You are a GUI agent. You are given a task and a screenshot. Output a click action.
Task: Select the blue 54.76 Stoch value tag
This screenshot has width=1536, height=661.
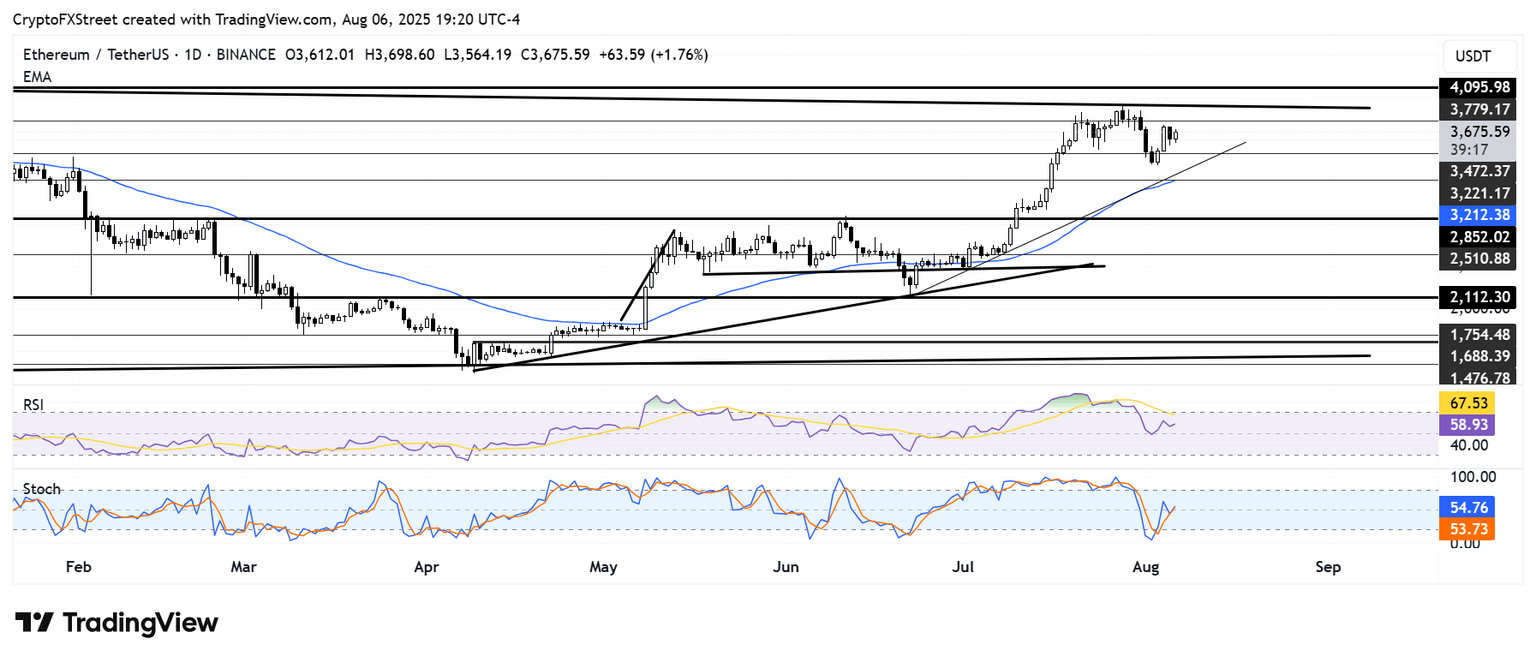1466,507
